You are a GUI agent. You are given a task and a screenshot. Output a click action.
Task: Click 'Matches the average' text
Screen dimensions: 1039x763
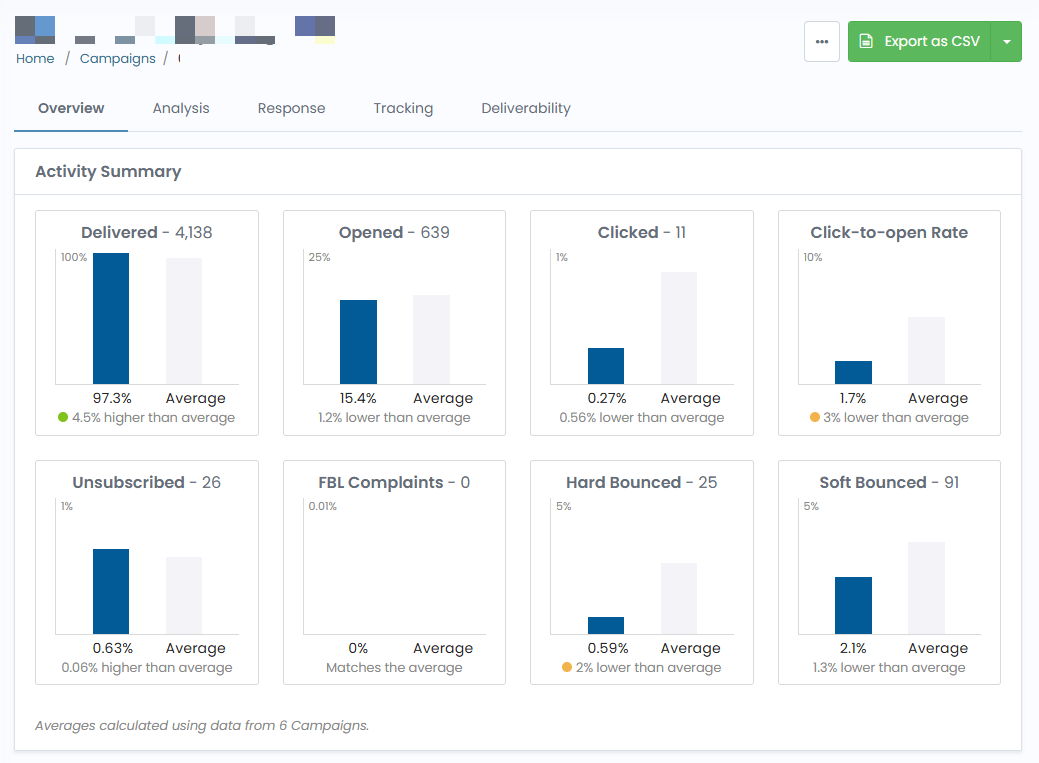point(394,668)
